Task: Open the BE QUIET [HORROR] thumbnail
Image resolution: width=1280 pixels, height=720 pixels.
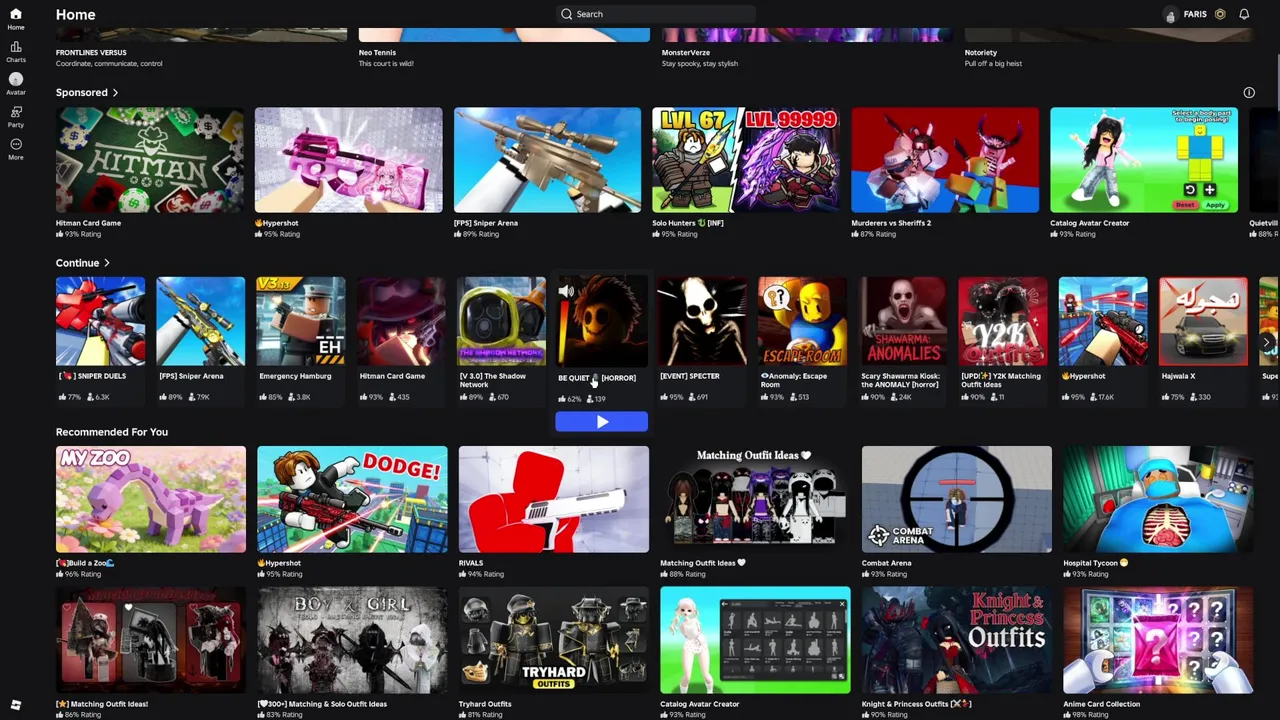Action: pos(601,322)
